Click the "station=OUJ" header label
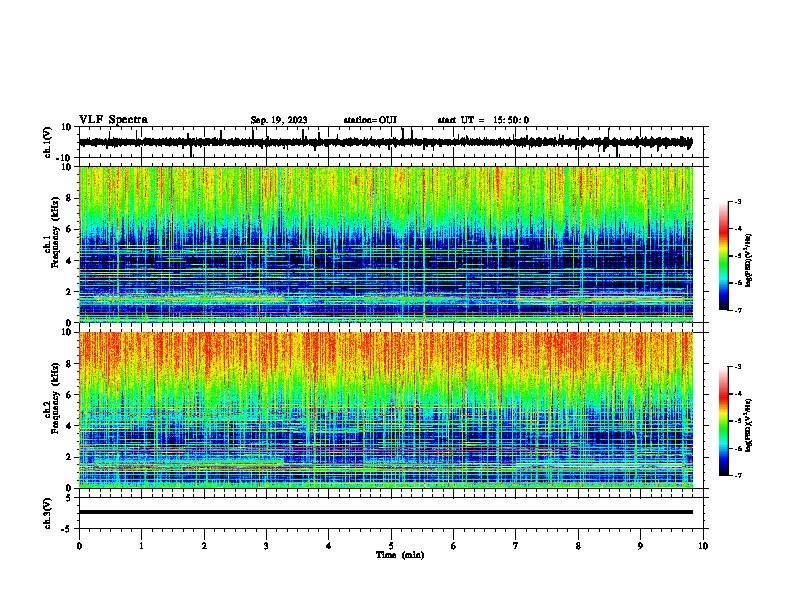792x612 pixels. tap(370, 120)
